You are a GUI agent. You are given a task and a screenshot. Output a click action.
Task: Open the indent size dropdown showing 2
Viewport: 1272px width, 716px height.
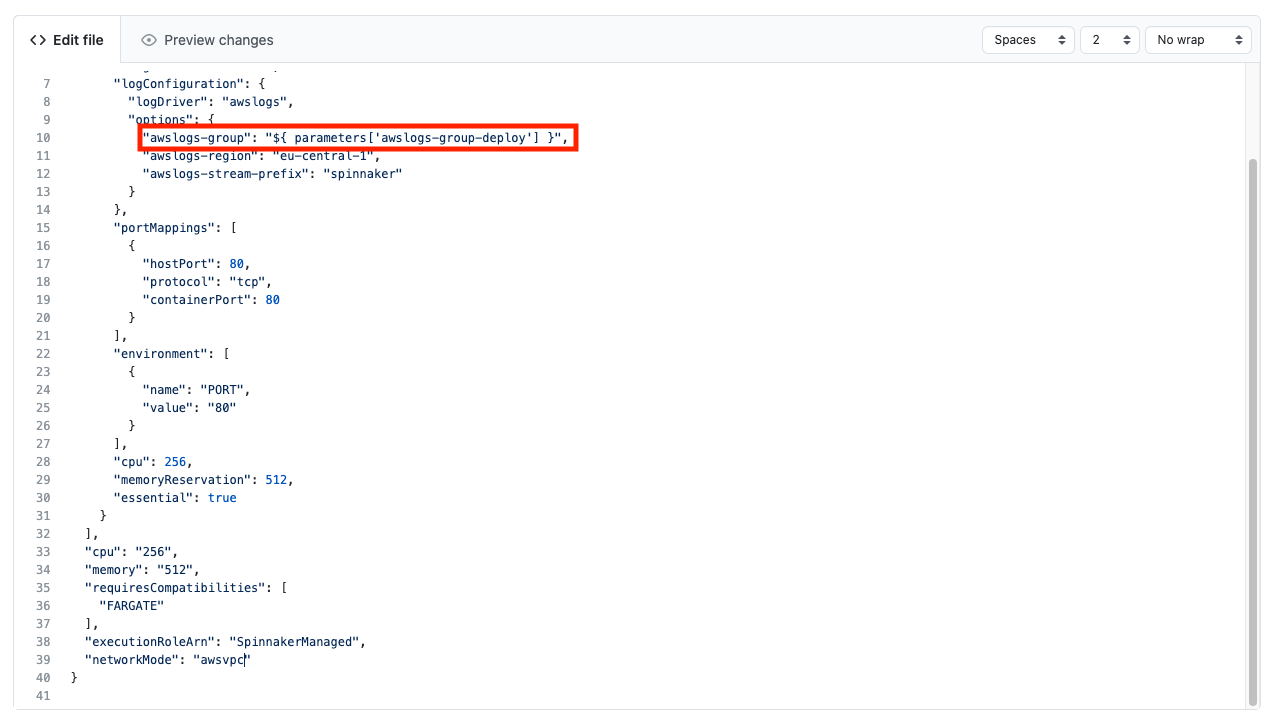[1109, 40]
